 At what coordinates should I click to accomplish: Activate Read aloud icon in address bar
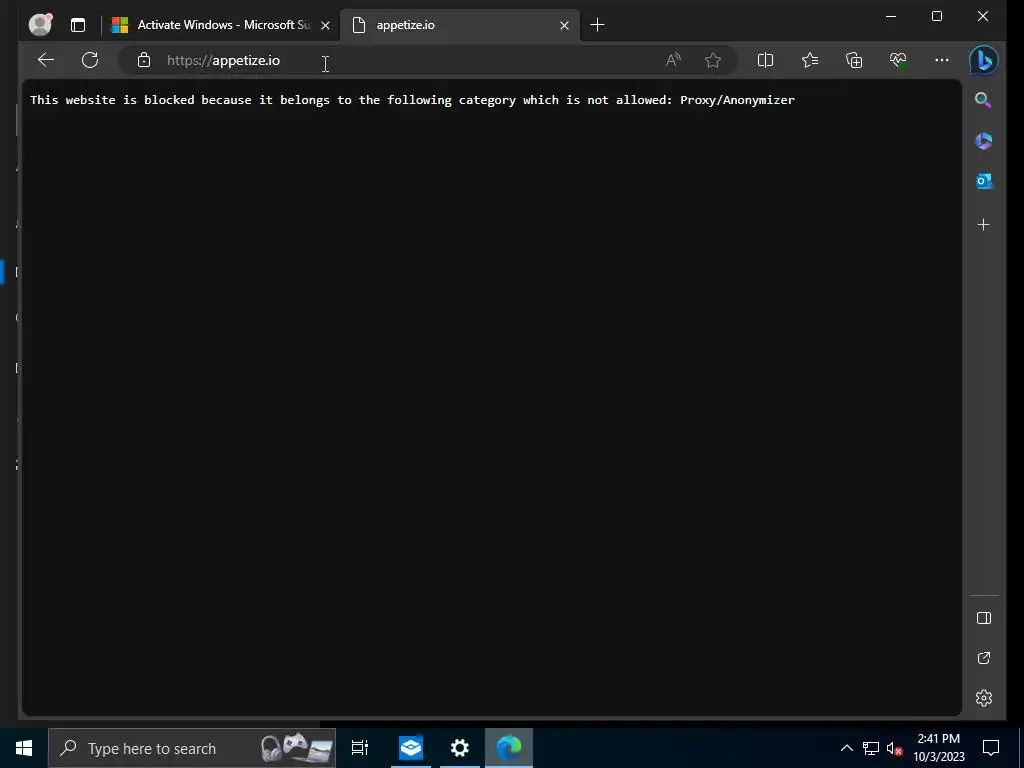[x=673, y=60]
